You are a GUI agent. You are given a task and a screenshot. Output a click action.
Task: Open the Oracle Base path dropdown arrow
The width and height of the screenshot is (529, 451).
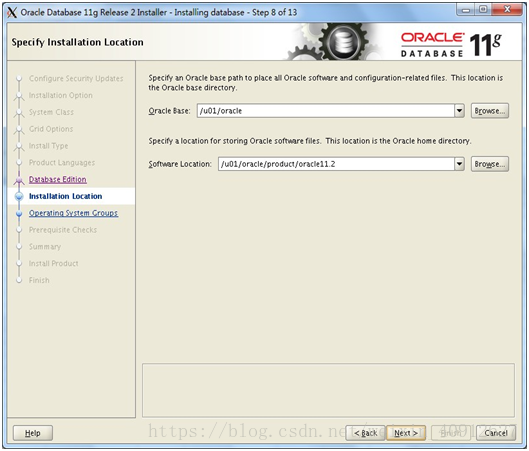(459, 111)
